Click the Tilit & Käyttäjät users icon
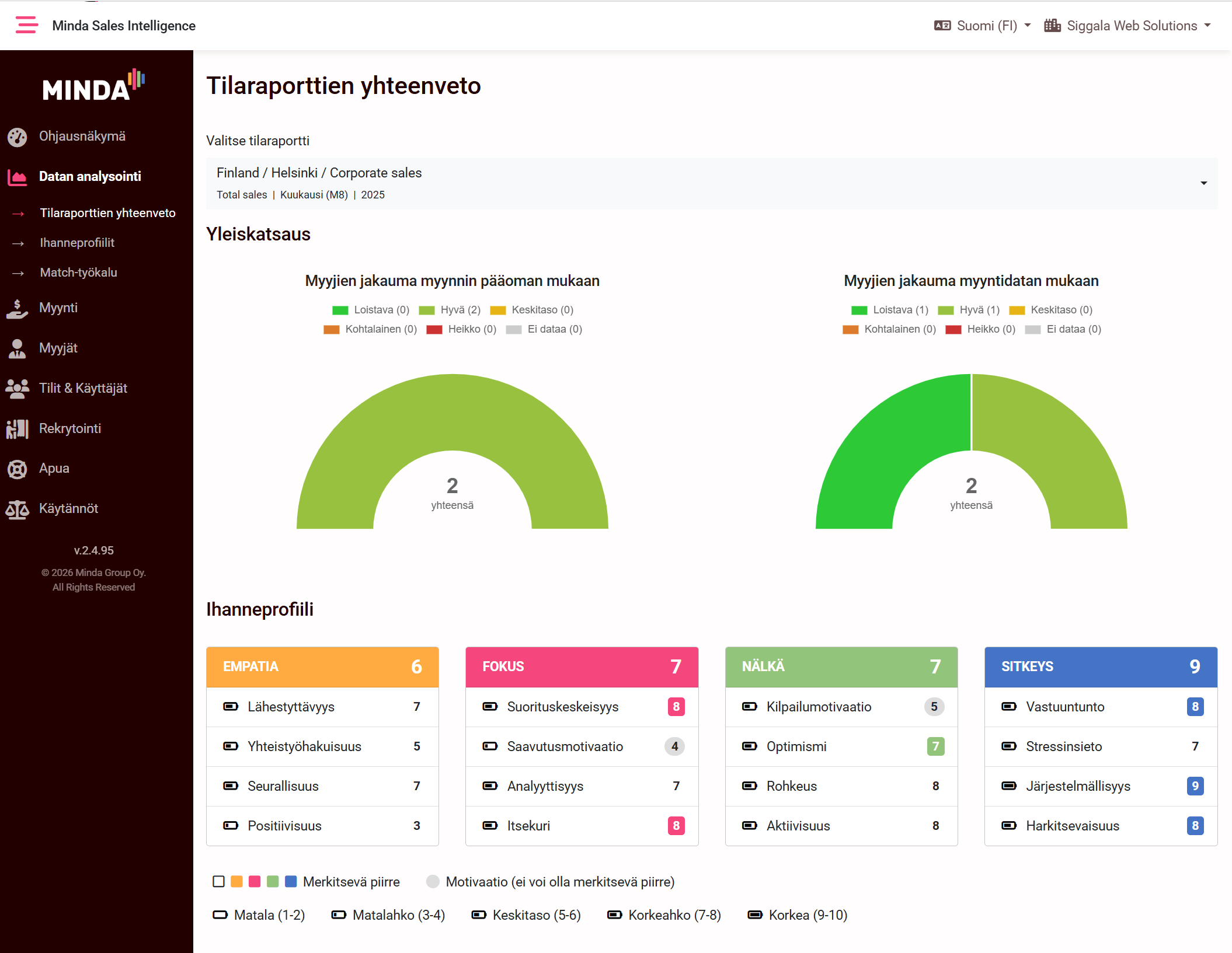Image resolution: width=1232 pixels, height=953 pixels. tap(18, 389)
